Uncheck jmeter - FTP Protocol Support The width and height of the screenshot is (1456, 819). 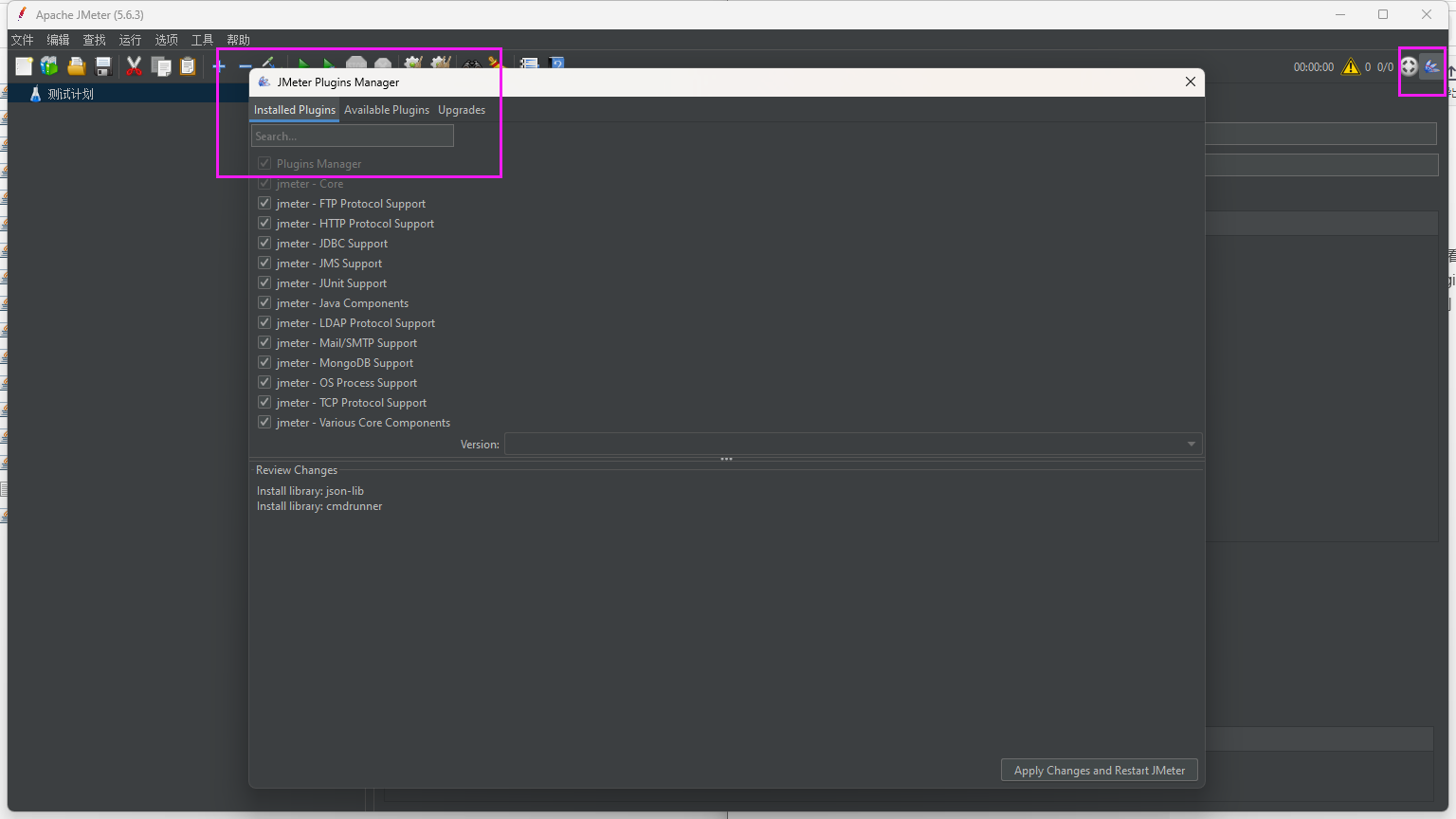click(264, 203)
